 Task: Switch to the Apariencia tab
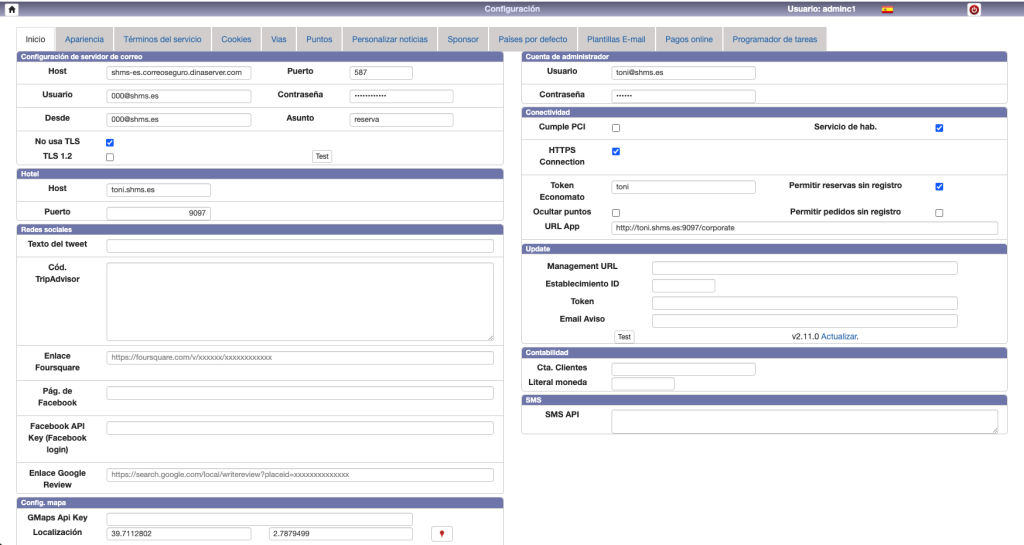(x=84, y=40)
